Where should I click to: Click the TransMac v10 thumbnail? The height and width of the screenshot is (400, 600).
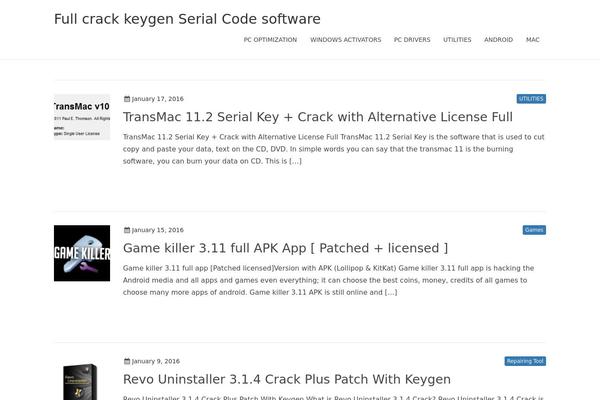click(x=82, y=117)
